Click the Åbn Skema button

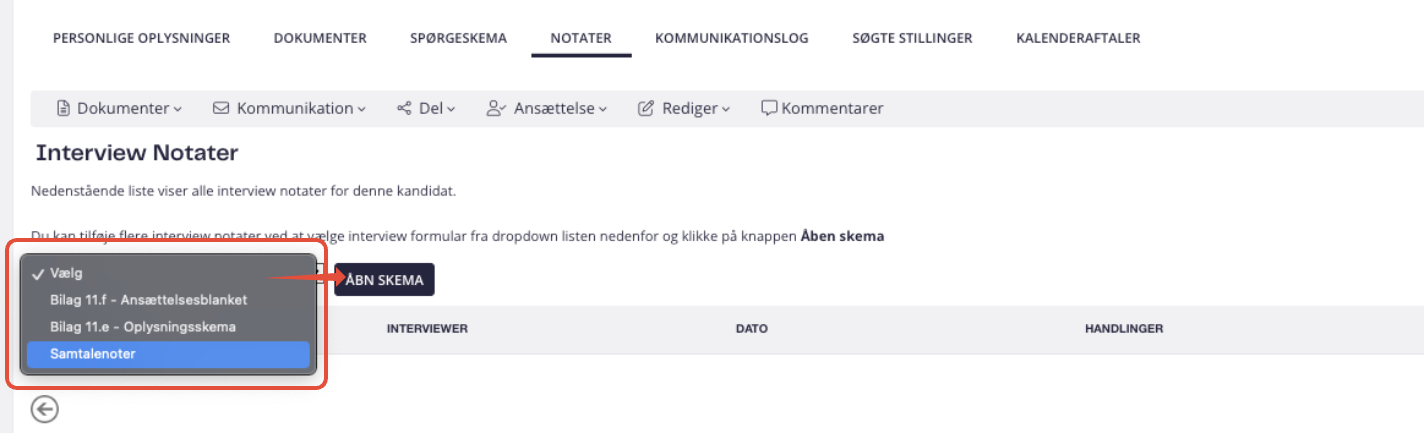384,280
